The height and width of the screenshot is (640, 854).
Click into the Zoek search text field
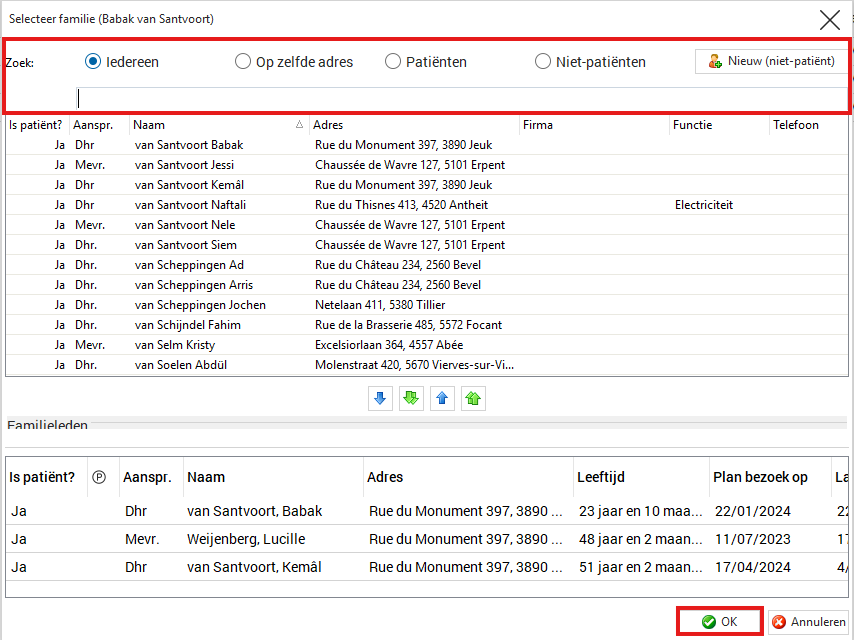pyautogui.click(x=460, y=98)
